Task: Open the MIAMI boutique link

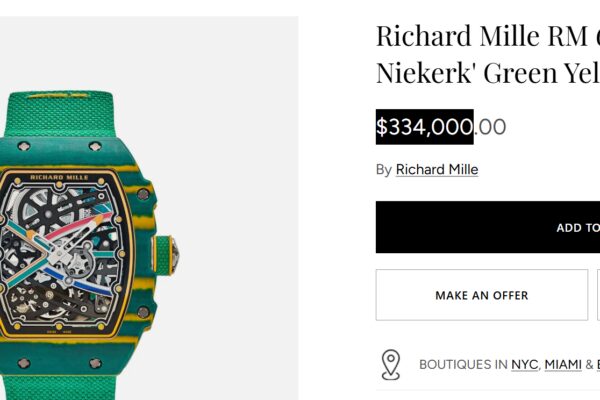Action: [x=563, y=365]
